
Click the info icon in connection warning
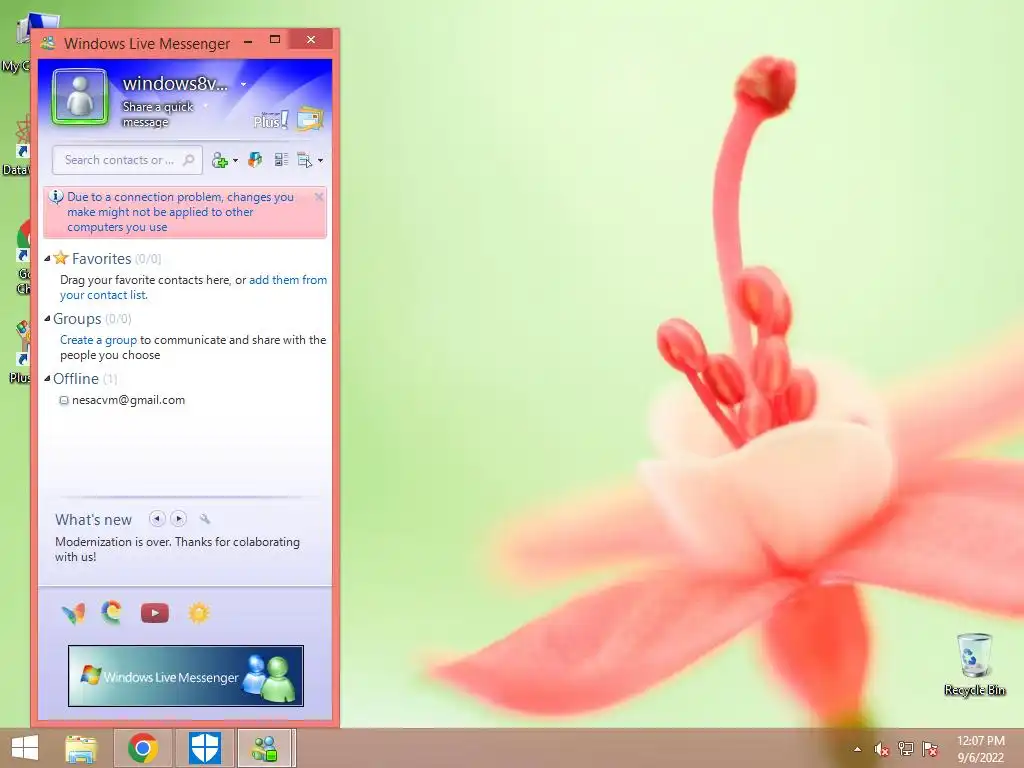[x=57, y=197]
